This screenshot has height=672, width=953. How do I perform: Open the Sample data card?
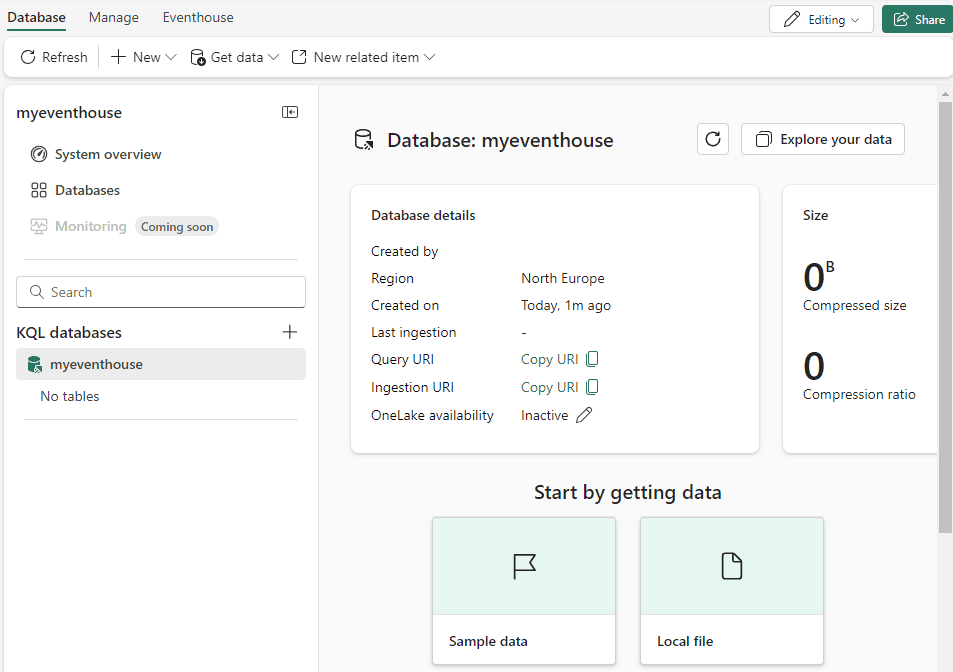(524, 591)
